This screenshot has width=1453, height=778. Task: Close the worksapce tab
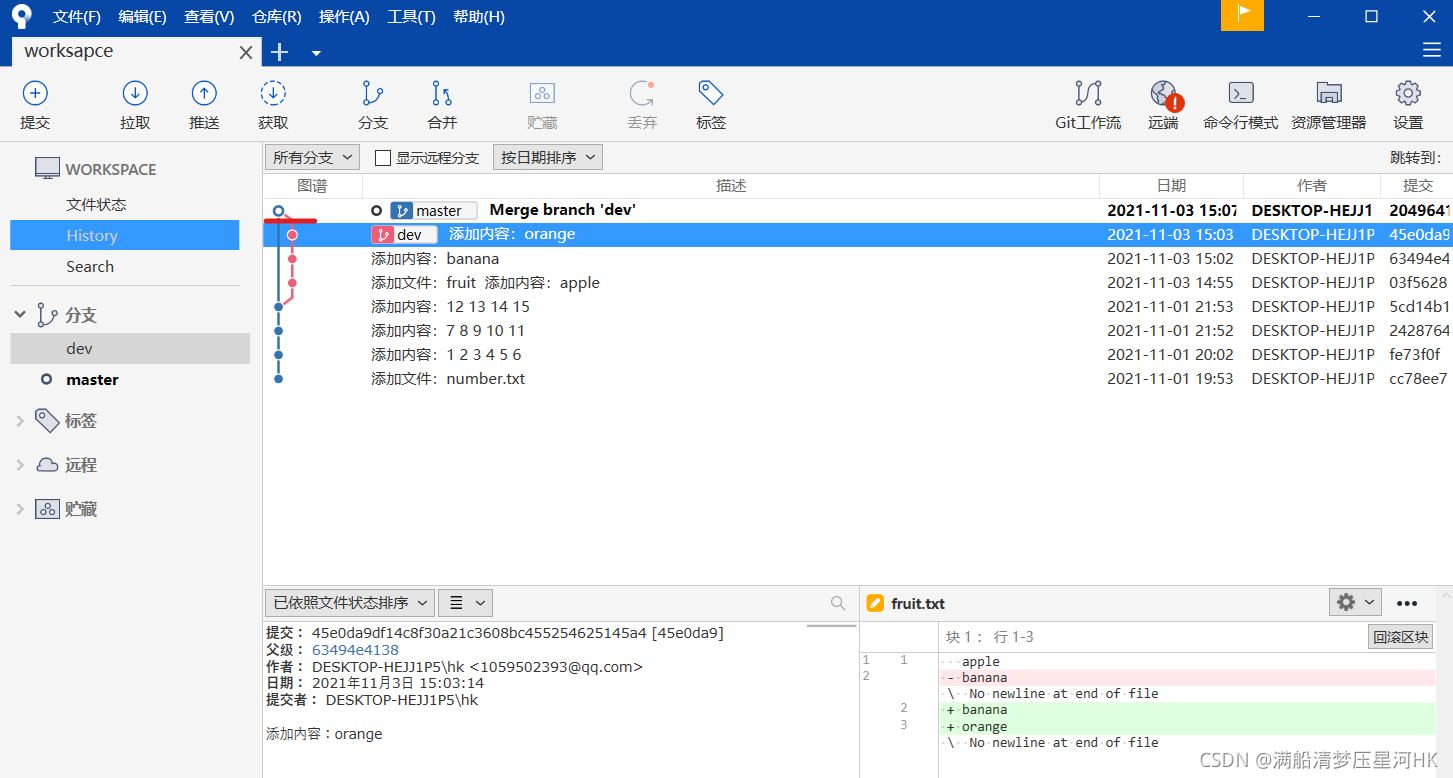point(246,52)
